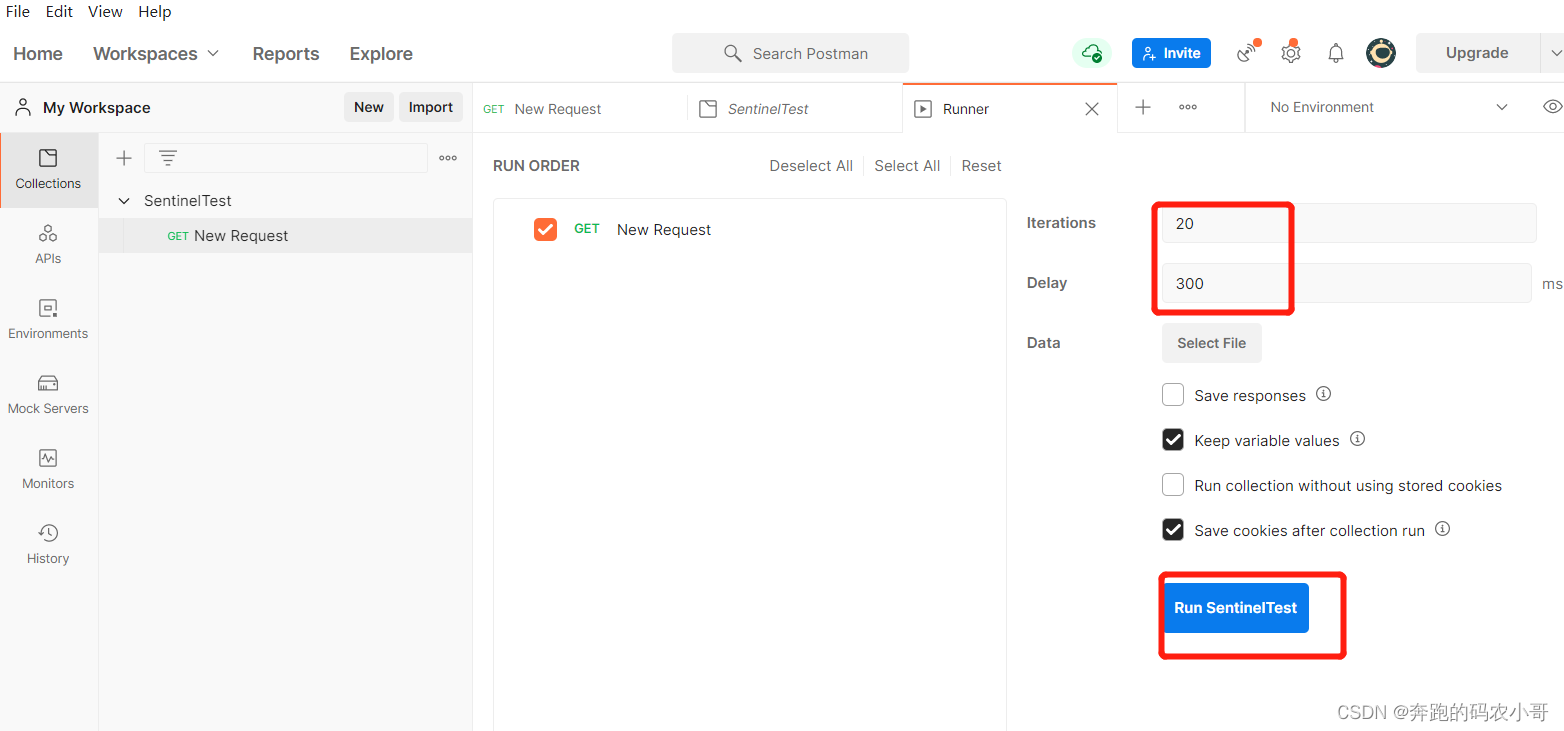Viewport: 1564px width, 731px height.
Task: Open the File menu
Action: [18, 12]
